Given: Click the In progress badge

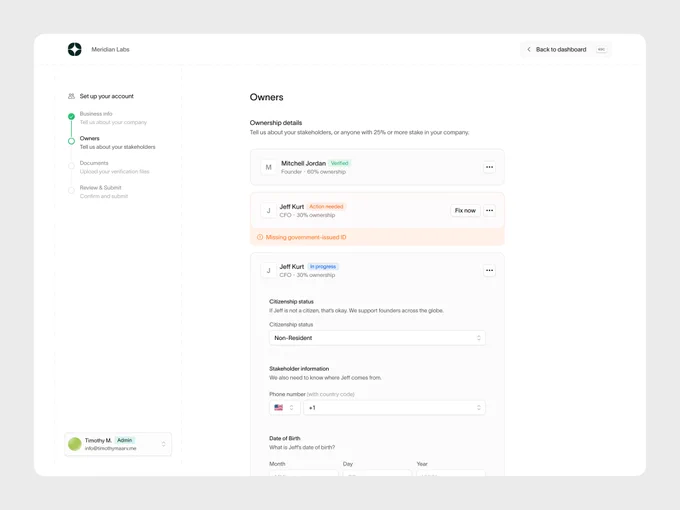Looking at the screenshot, I should (x=323, y=266).
